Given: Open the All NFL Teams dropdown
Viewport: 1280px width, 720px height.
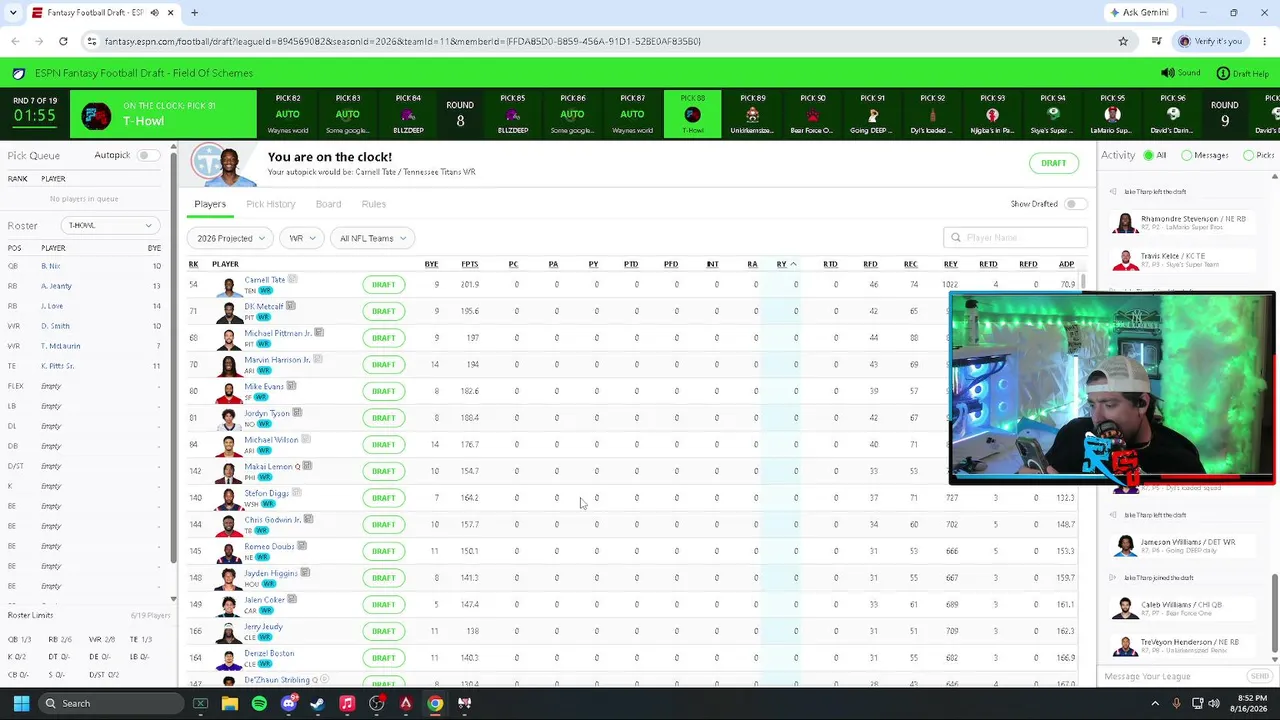Looking at the screenshot, I should [372, 238].
